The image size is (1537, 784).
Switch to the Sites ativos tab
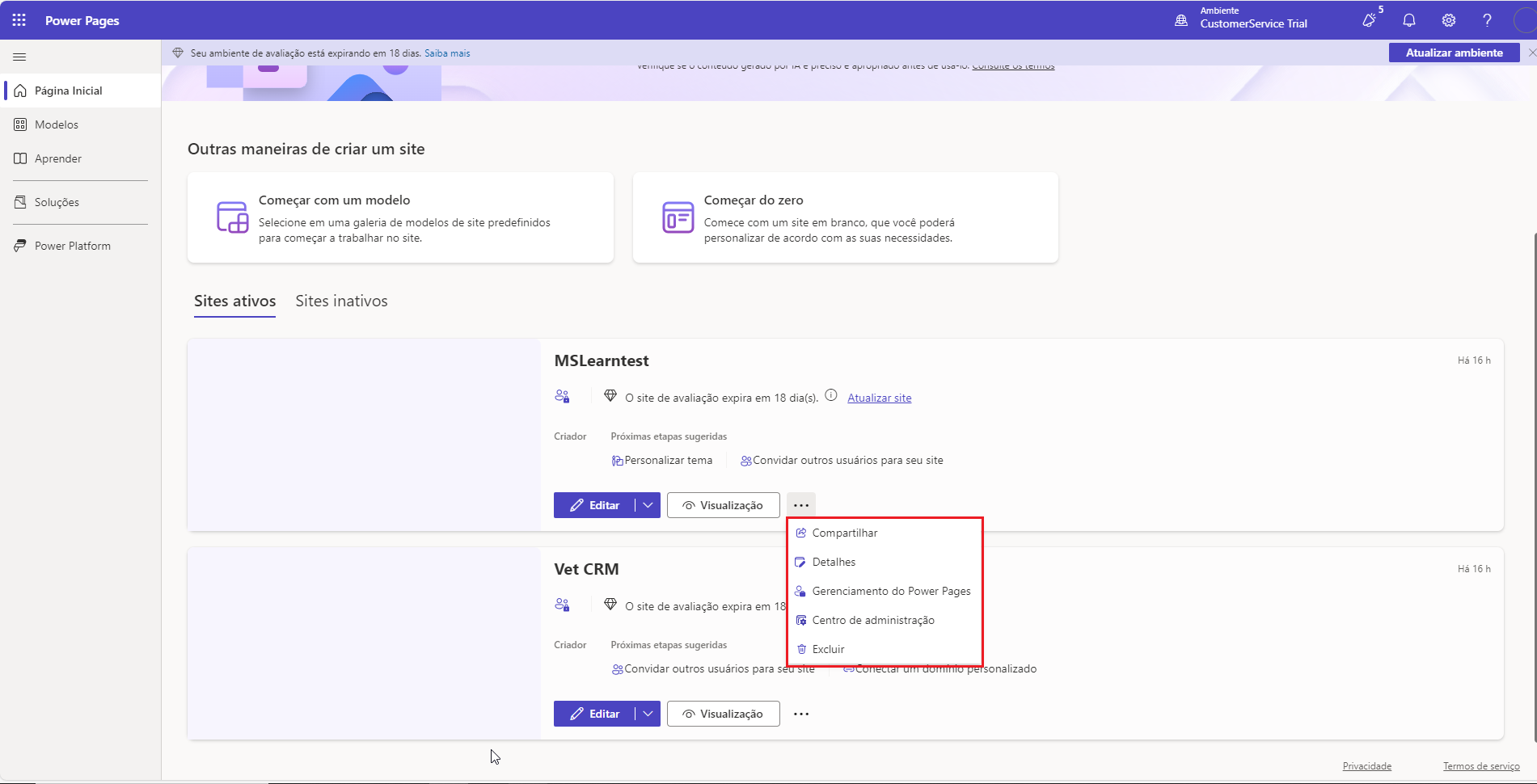pos(234,301)
